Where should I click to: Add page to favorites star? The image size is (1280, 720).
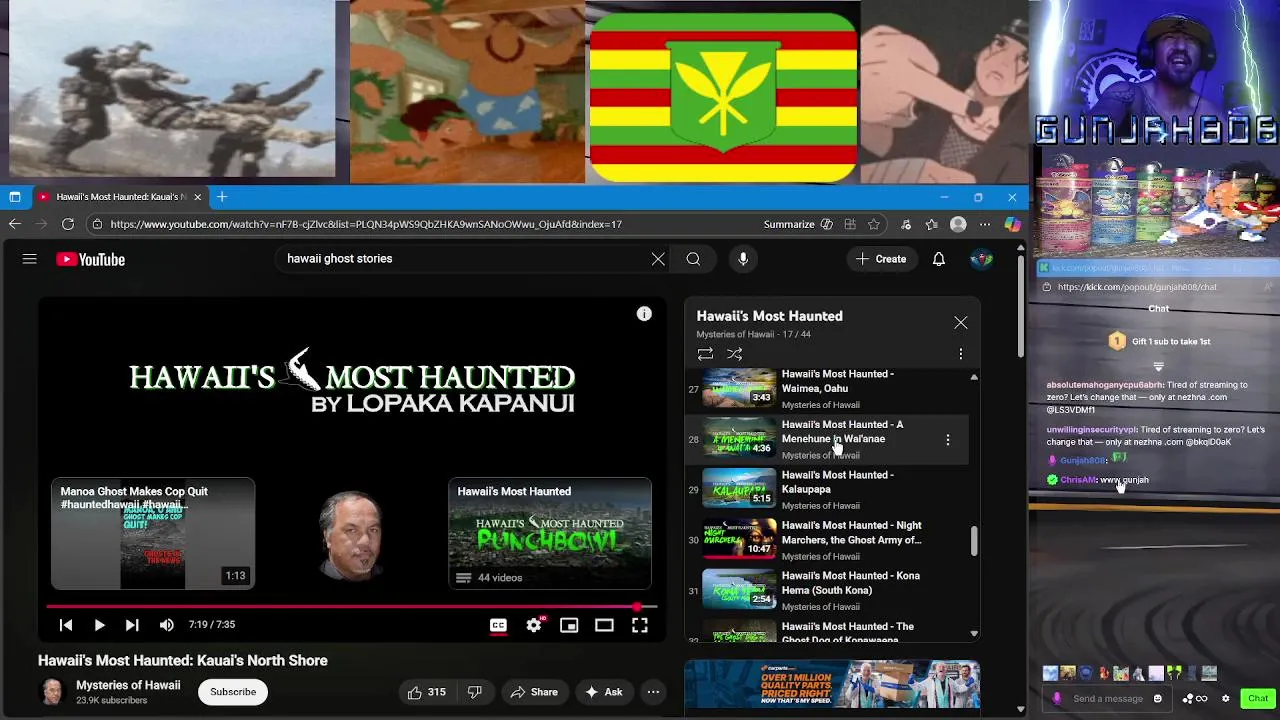pos(874,224)
